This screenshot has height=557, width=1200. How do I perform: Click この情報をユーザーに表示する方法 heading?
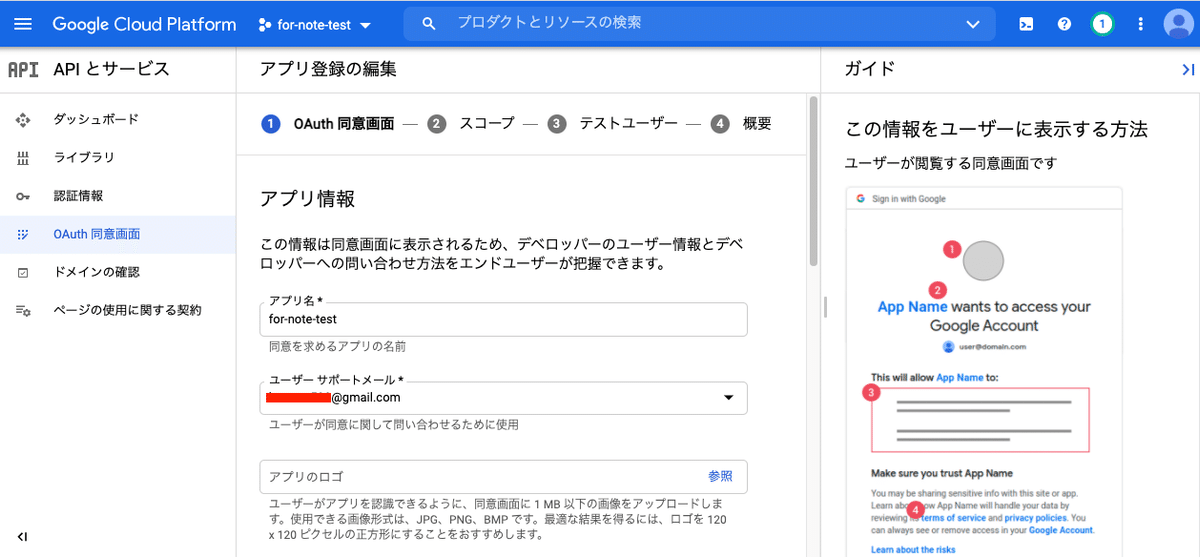[x=996, y=129]
